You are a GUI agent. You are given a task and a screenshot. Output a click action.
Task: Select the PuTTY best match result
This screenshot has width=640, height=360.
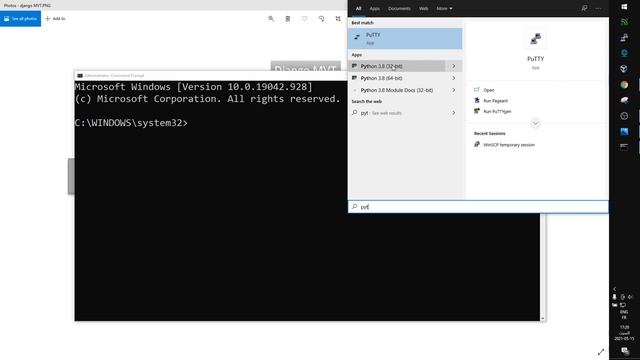tap(405, 39)
